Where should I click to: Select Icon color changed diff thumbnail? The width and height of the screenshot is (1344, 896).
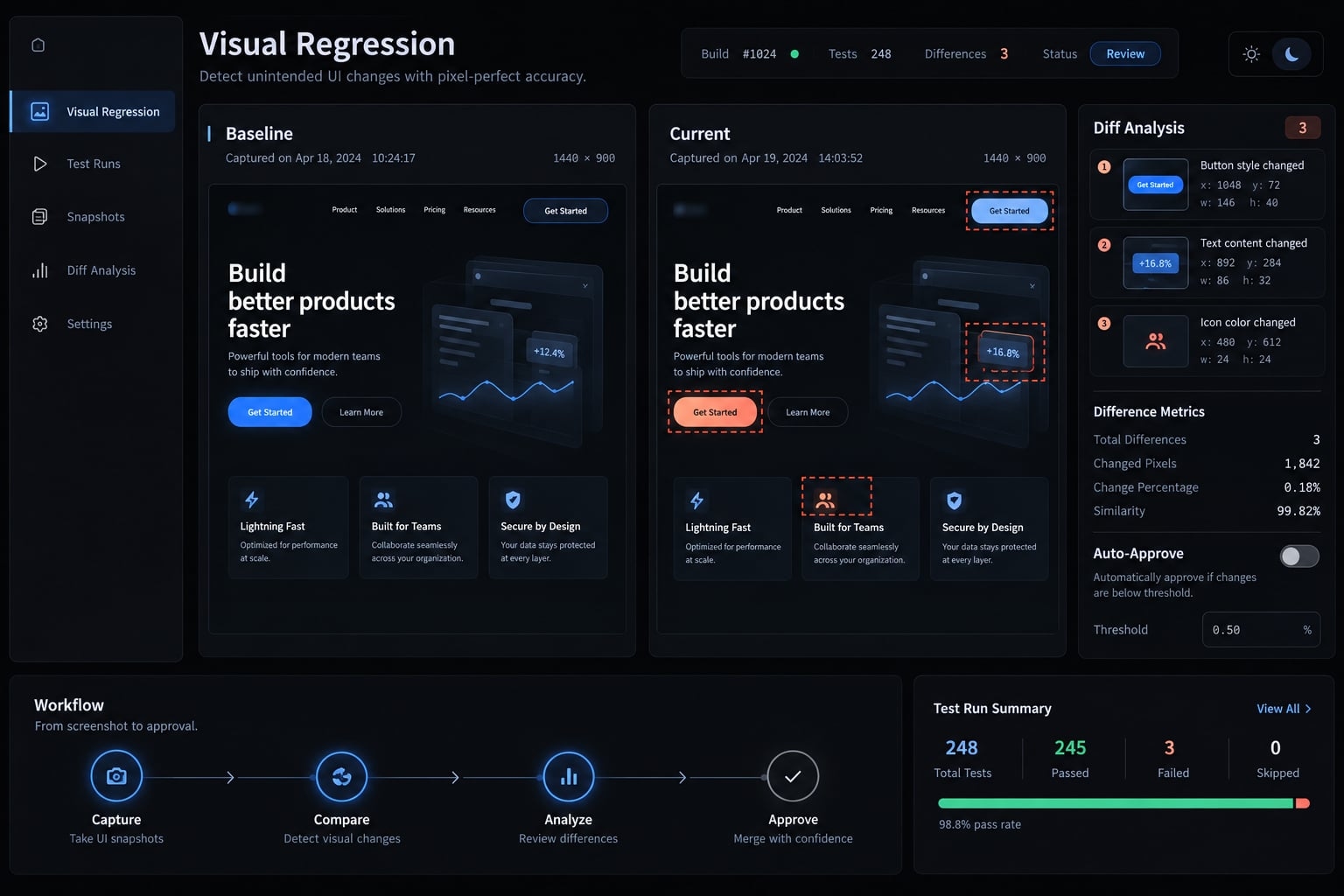1155,341
